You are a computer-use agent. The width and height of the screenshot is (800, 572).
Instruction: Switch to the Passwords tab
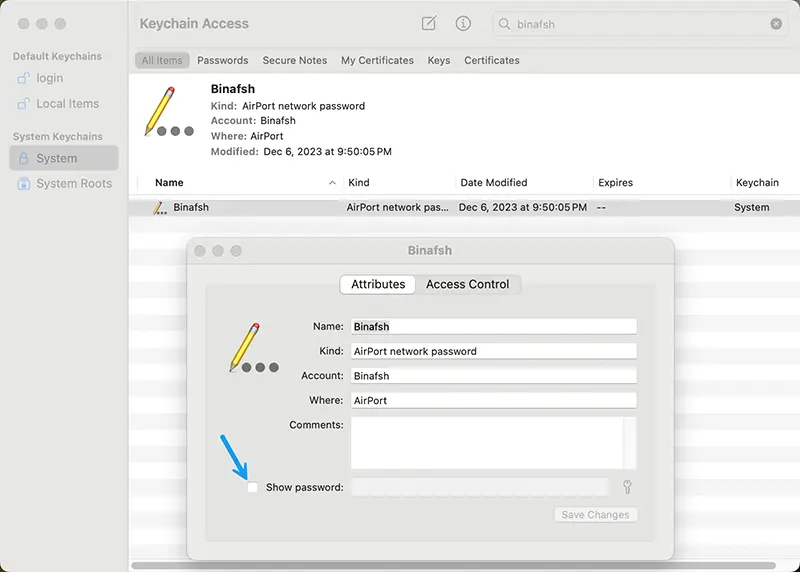click(x=222, y=60)
